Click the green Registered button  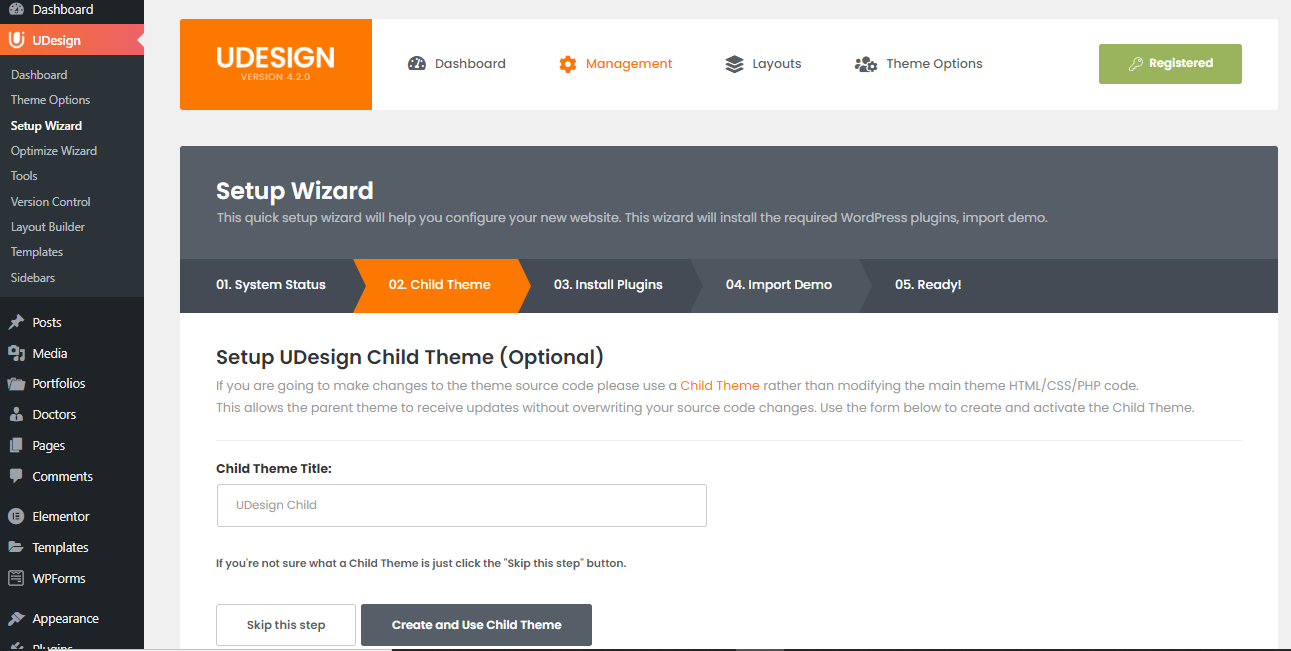pos(1170,64)
